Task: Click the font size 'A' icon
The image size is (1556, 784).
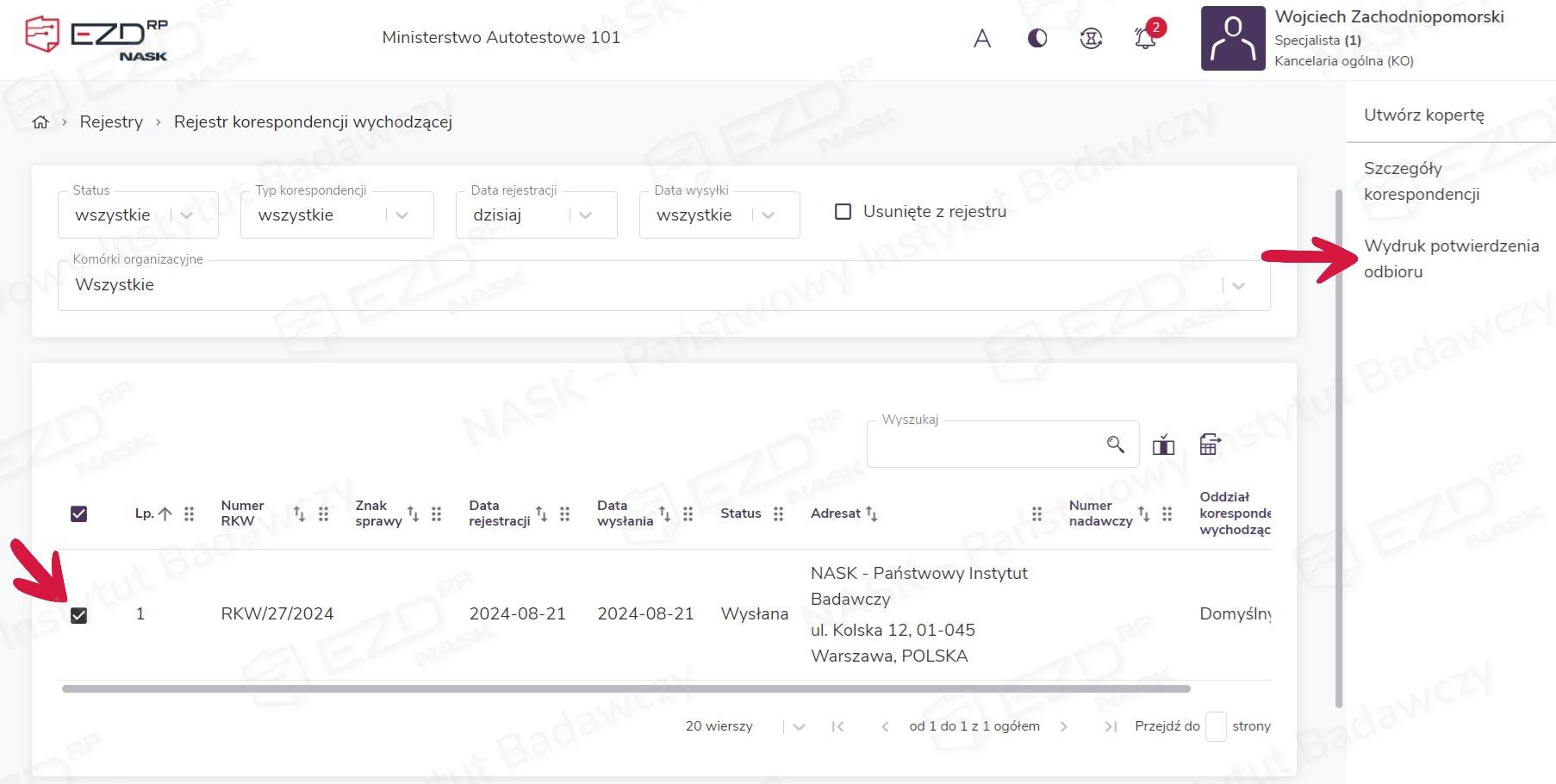Action: click(982, 38)
